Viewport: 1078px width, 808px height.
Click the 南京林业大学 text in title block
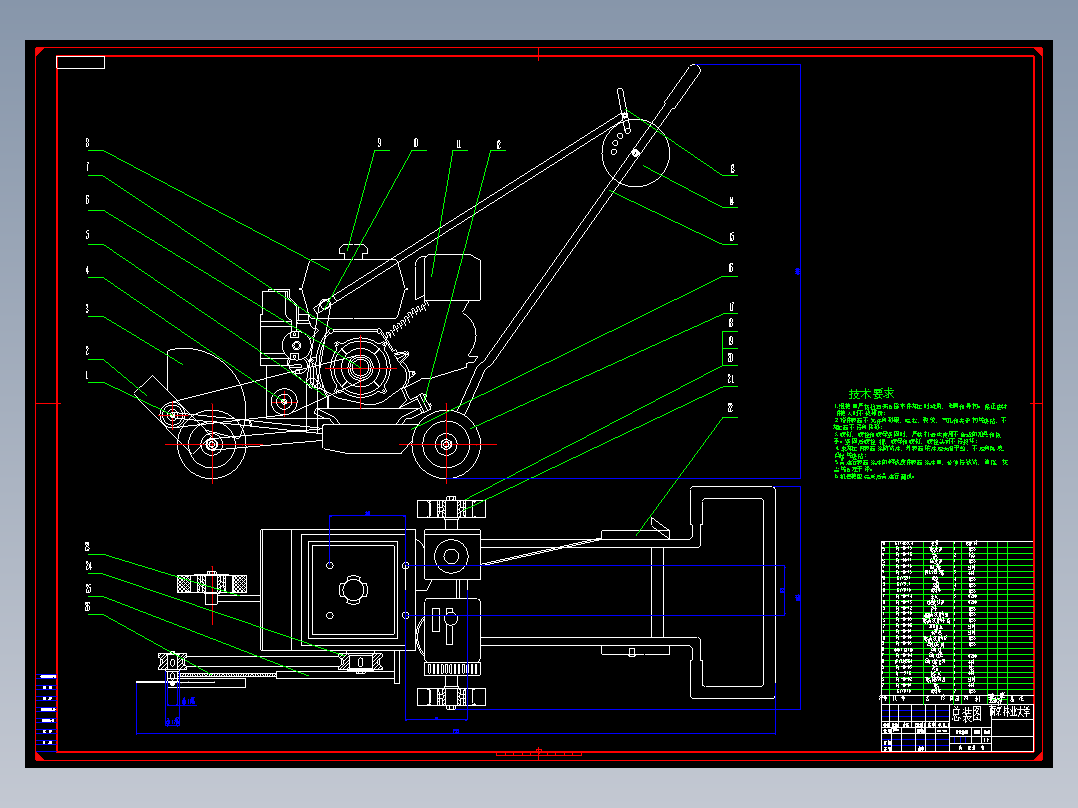pos(1011,711)
